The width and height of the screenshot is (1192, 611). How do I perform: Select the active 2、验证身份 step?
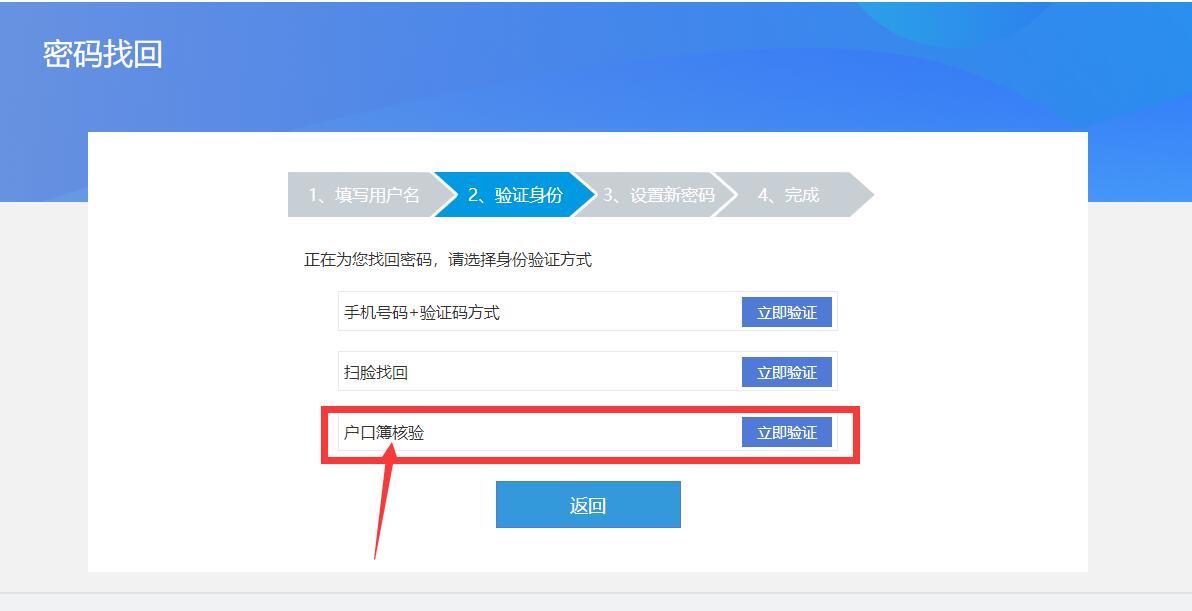[515, 195]
